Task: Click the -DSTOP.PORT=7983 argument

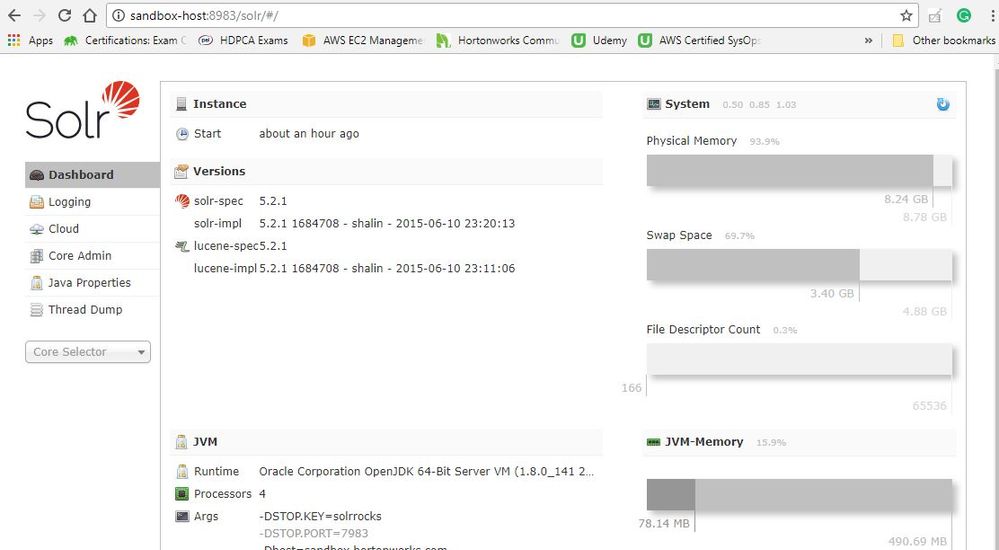Action: (313, 533)
